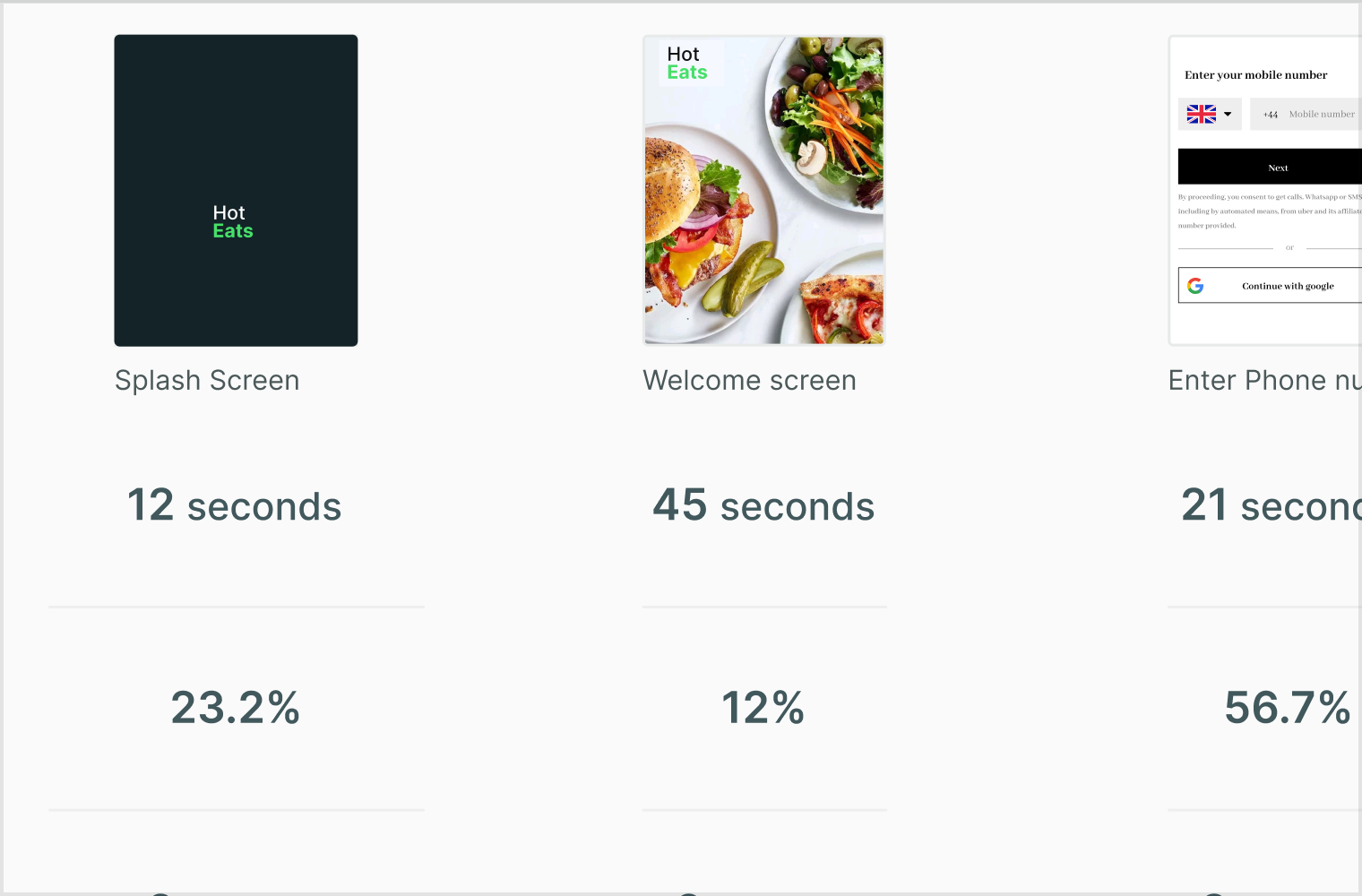Focus the Mobile number input field

pyautogui.click(x=1306, y=114)
